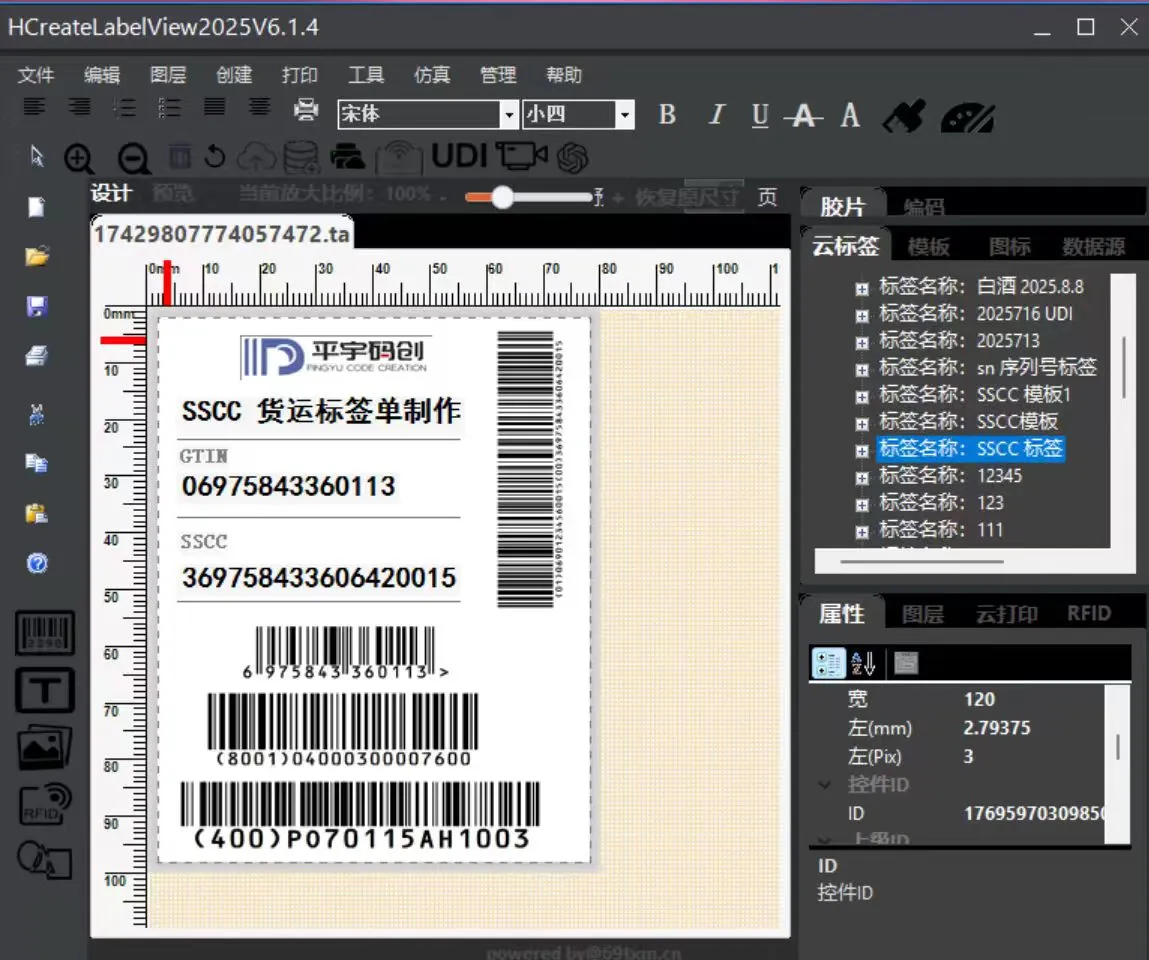Viewport: 1149px width, 960px height.
Task: Click the undo rotate arrow icon
Action: tap(215, 156)
